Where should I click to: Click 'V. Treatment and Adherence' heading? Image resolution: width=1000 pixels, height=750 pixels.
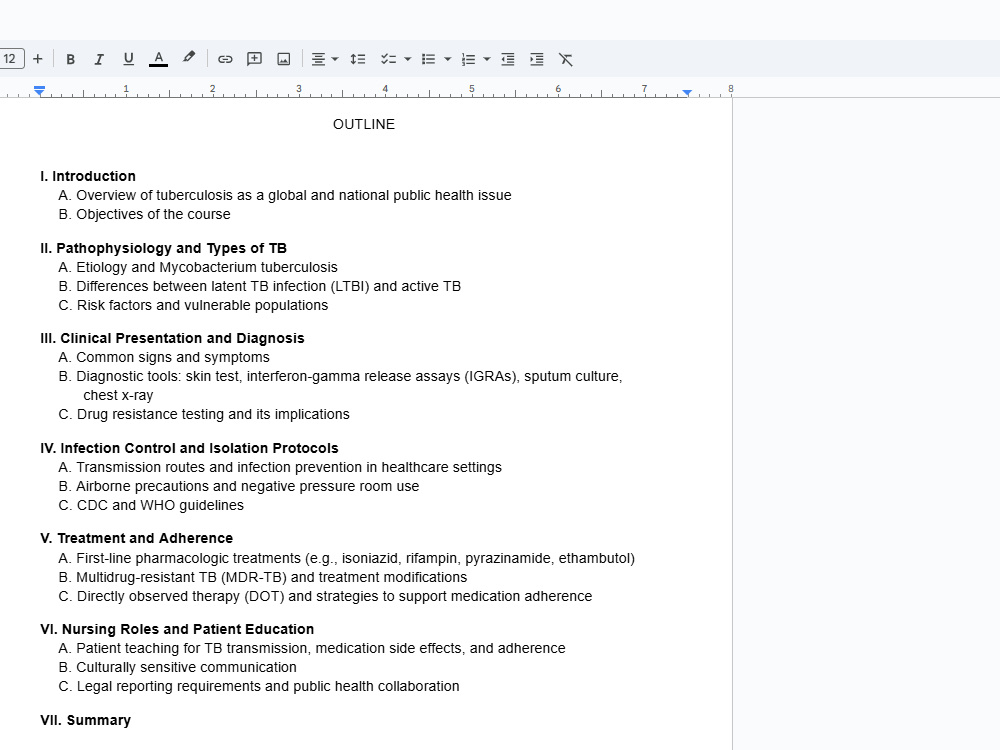tap(136, 538)
